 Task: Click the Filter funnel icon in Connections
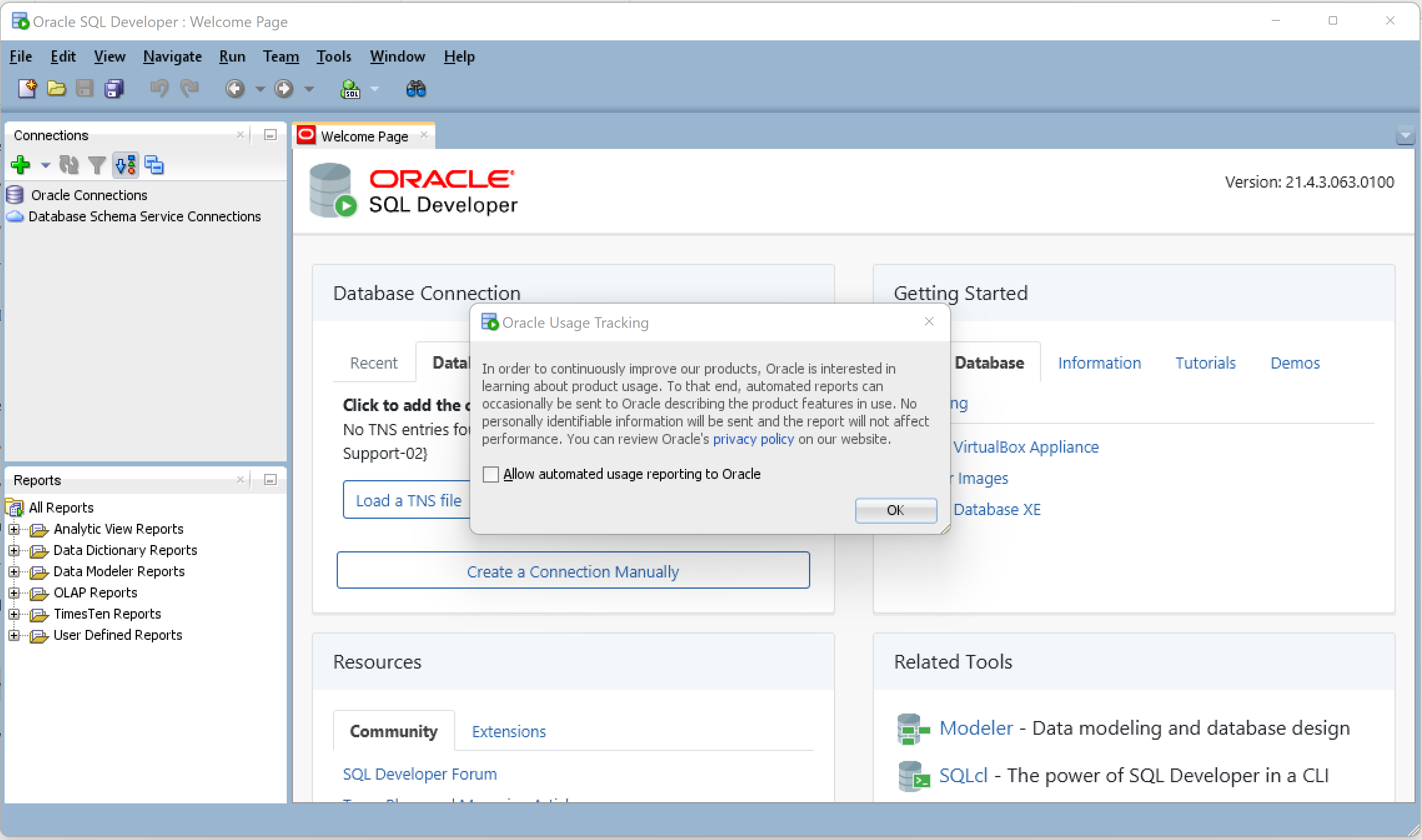[97, 165]
